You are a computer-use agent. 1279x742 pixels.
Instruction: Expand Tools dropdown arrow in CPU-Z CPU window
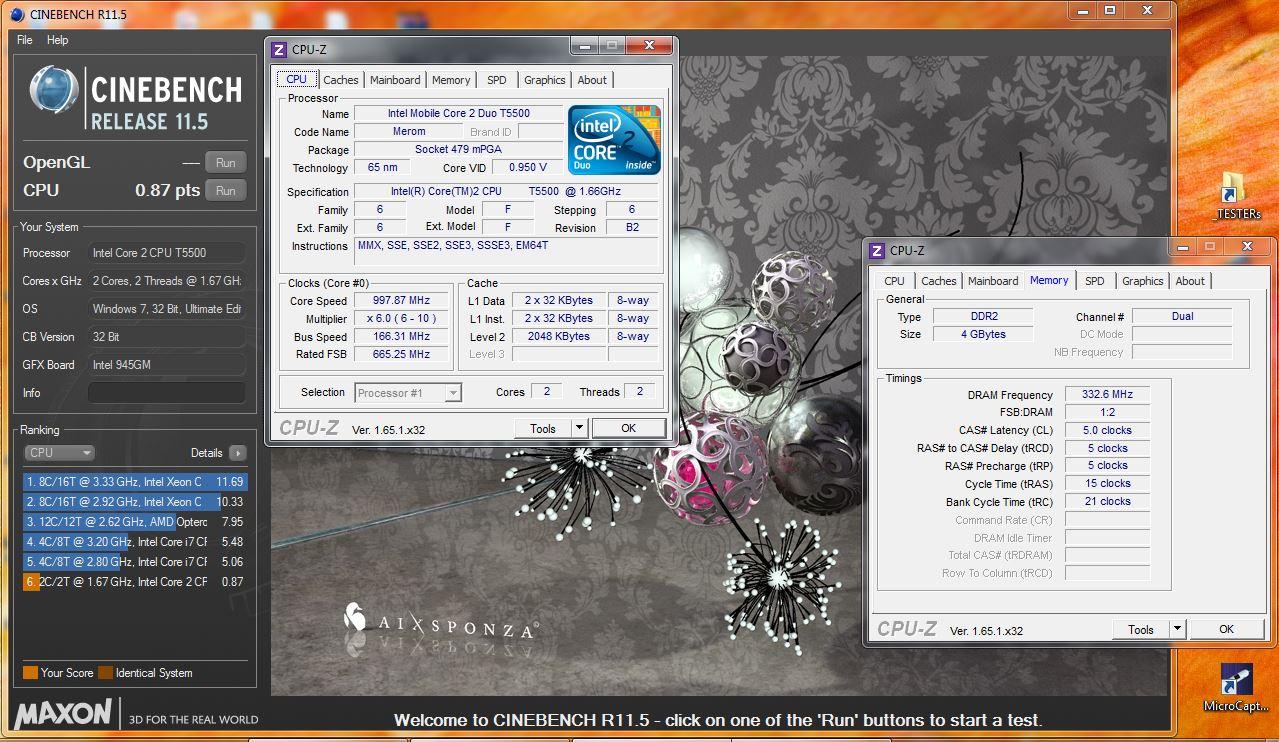click(579, 428)
